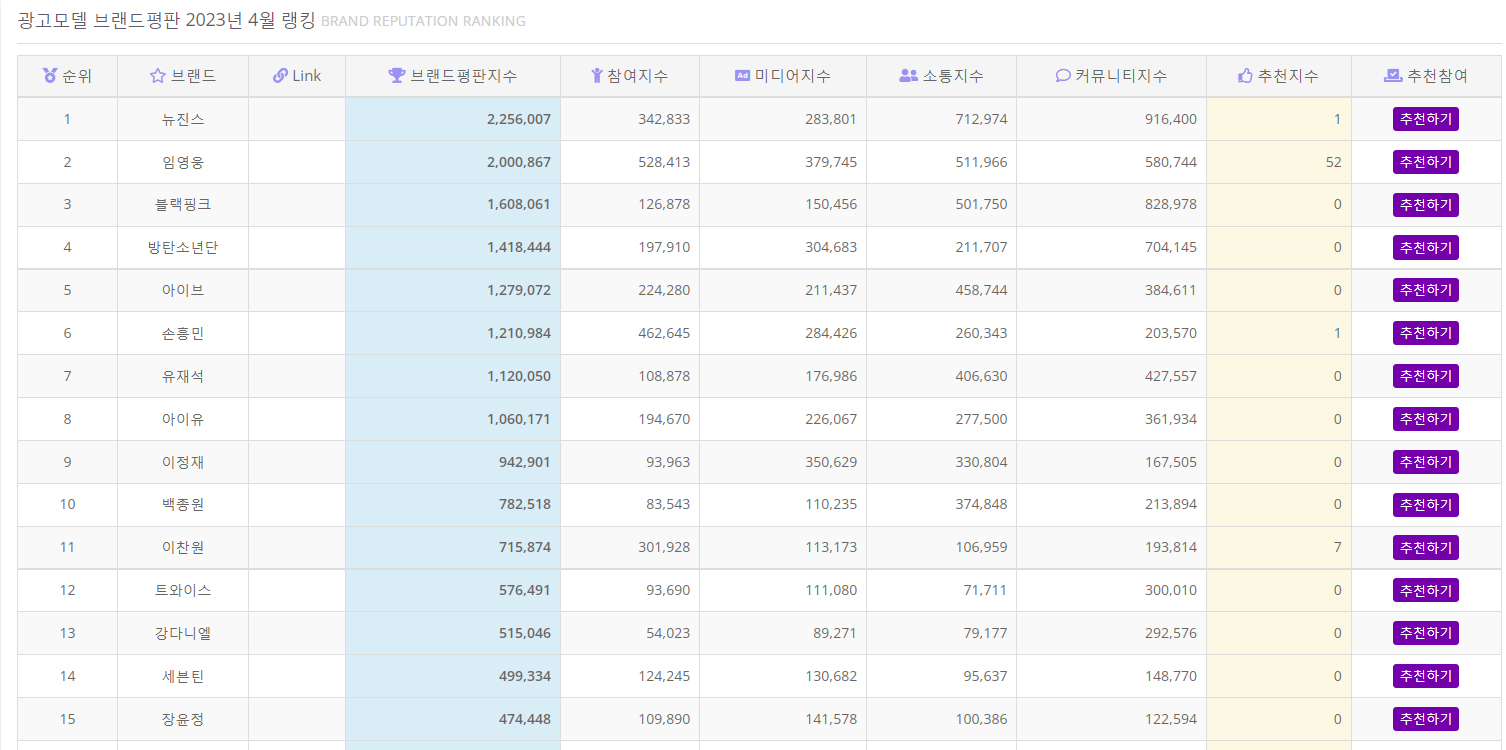
Task: Recommend 블랙핑크 with 추천하기 button
Action: click(1426, 205)
